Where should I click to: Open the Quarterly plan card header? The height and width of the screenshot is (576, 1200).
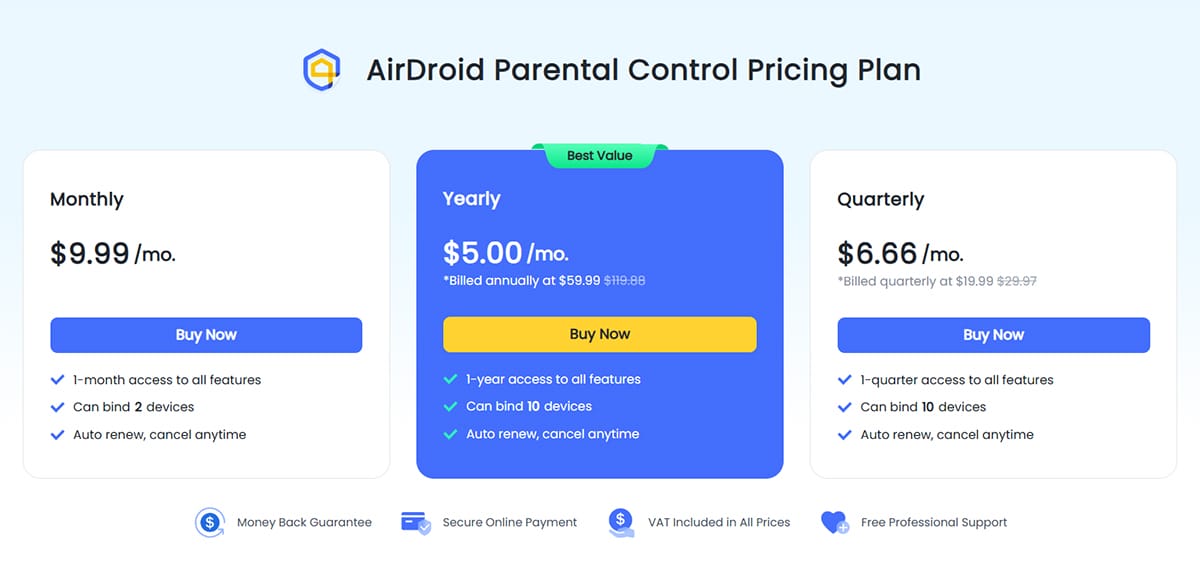(880, 199)
